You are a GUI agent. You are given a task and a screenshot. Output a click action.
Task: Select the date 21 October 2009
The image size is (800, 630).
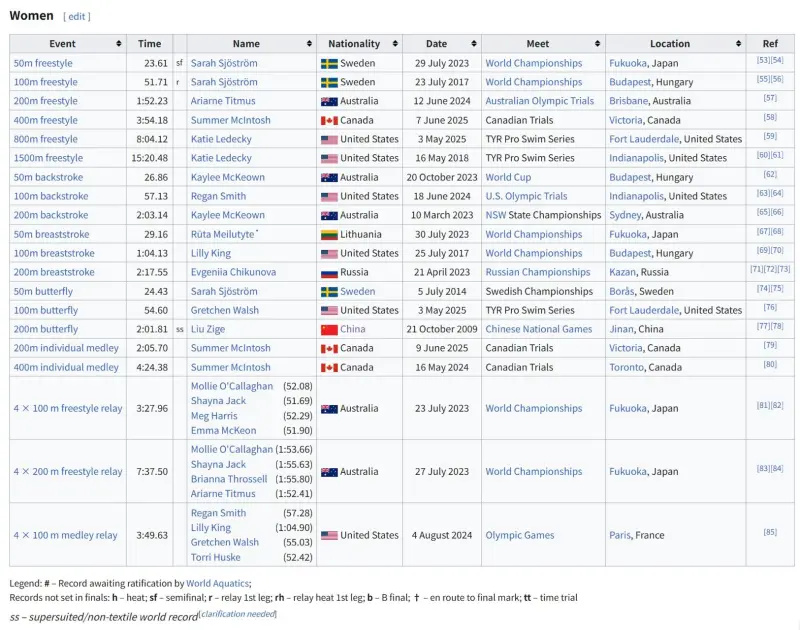coord(442,330)
